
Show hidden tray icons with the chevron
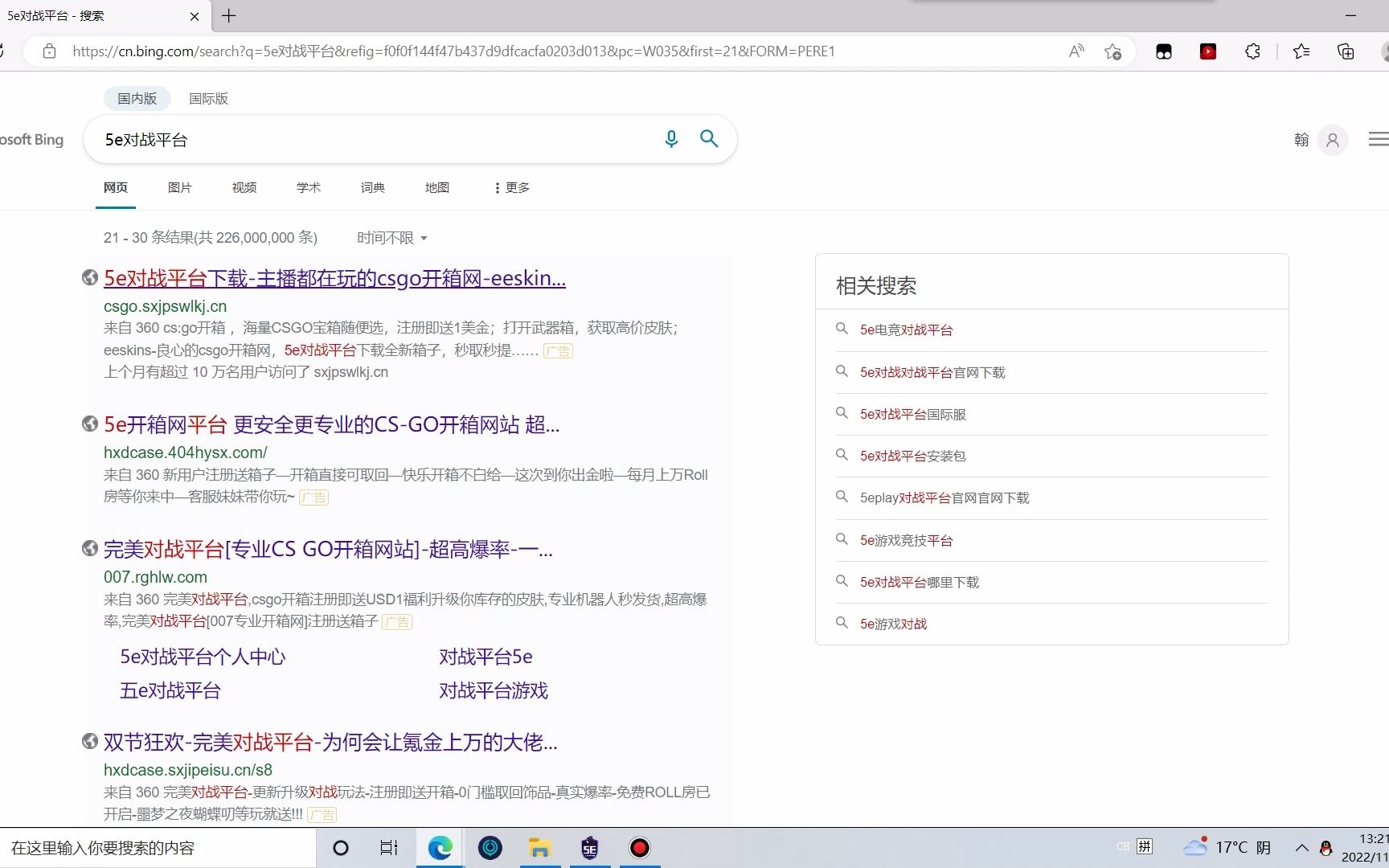point(1302,848)
